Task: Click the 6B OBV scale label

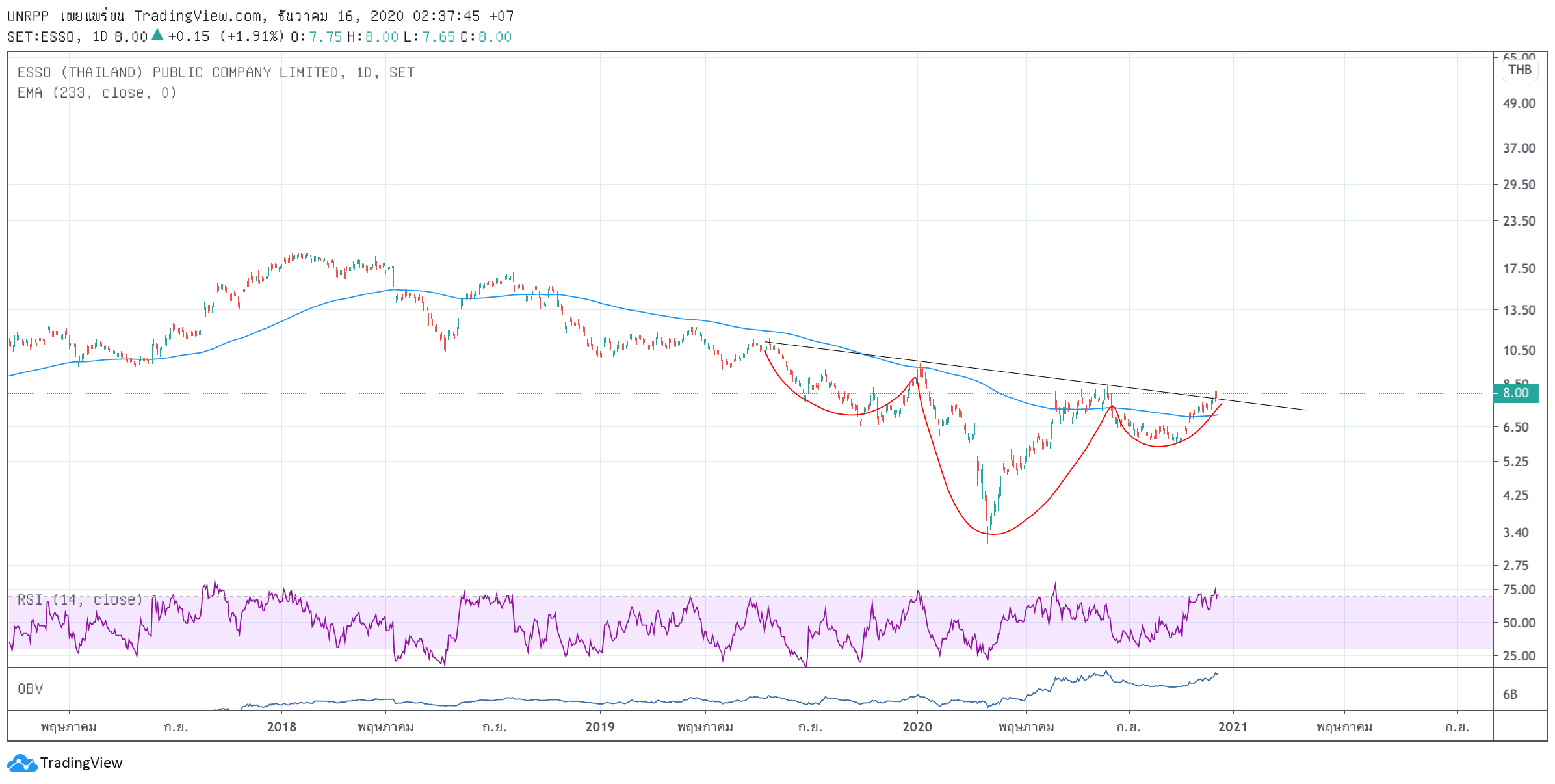Action: coord(1510,694)
